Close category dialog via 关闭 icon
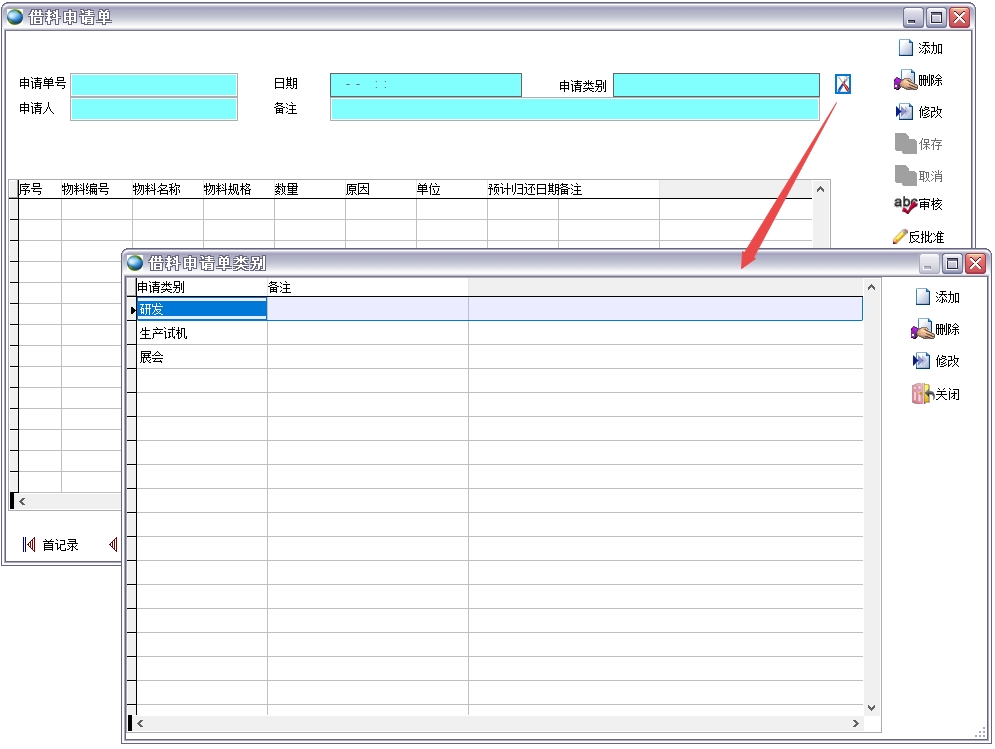Image resolution: width=995 pixels, height=749 pixels. pos(922,394)
